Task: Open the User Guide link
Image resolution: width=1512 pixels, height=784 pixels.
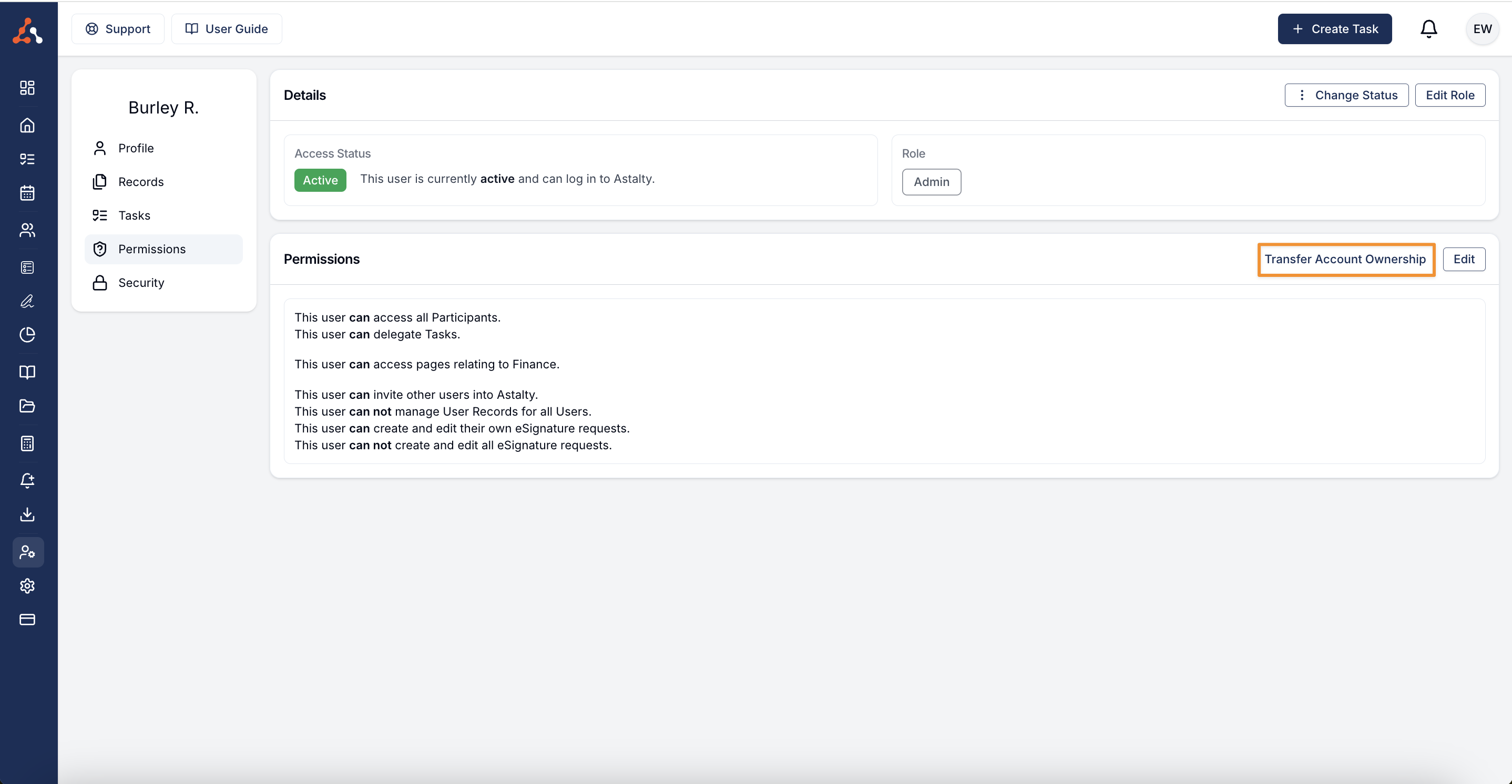Action: [227, 29]
